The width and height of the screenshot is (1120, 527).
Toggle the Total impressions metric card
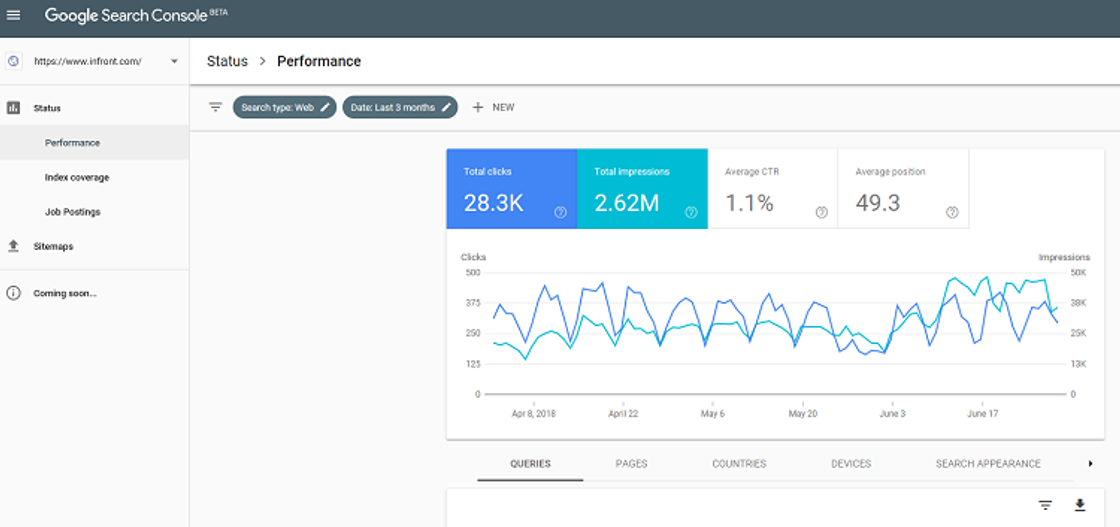pyautogui.click(x=642, y=189)
